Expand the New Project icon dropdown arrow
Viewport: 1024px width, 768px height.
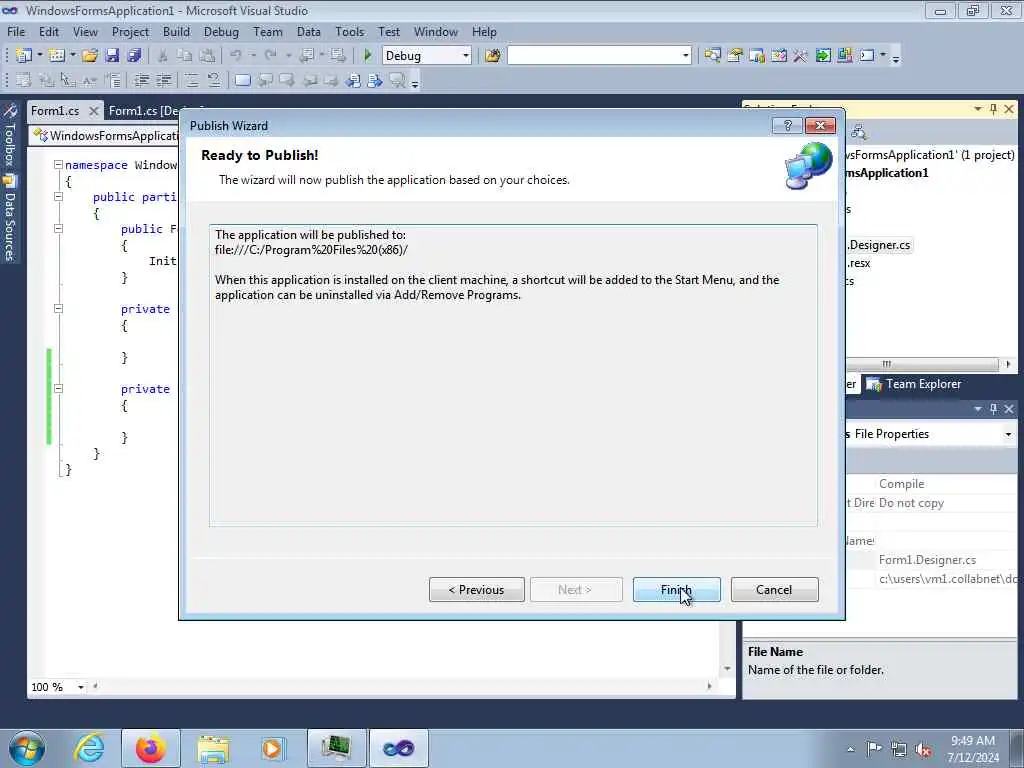(x=39, y=56)
